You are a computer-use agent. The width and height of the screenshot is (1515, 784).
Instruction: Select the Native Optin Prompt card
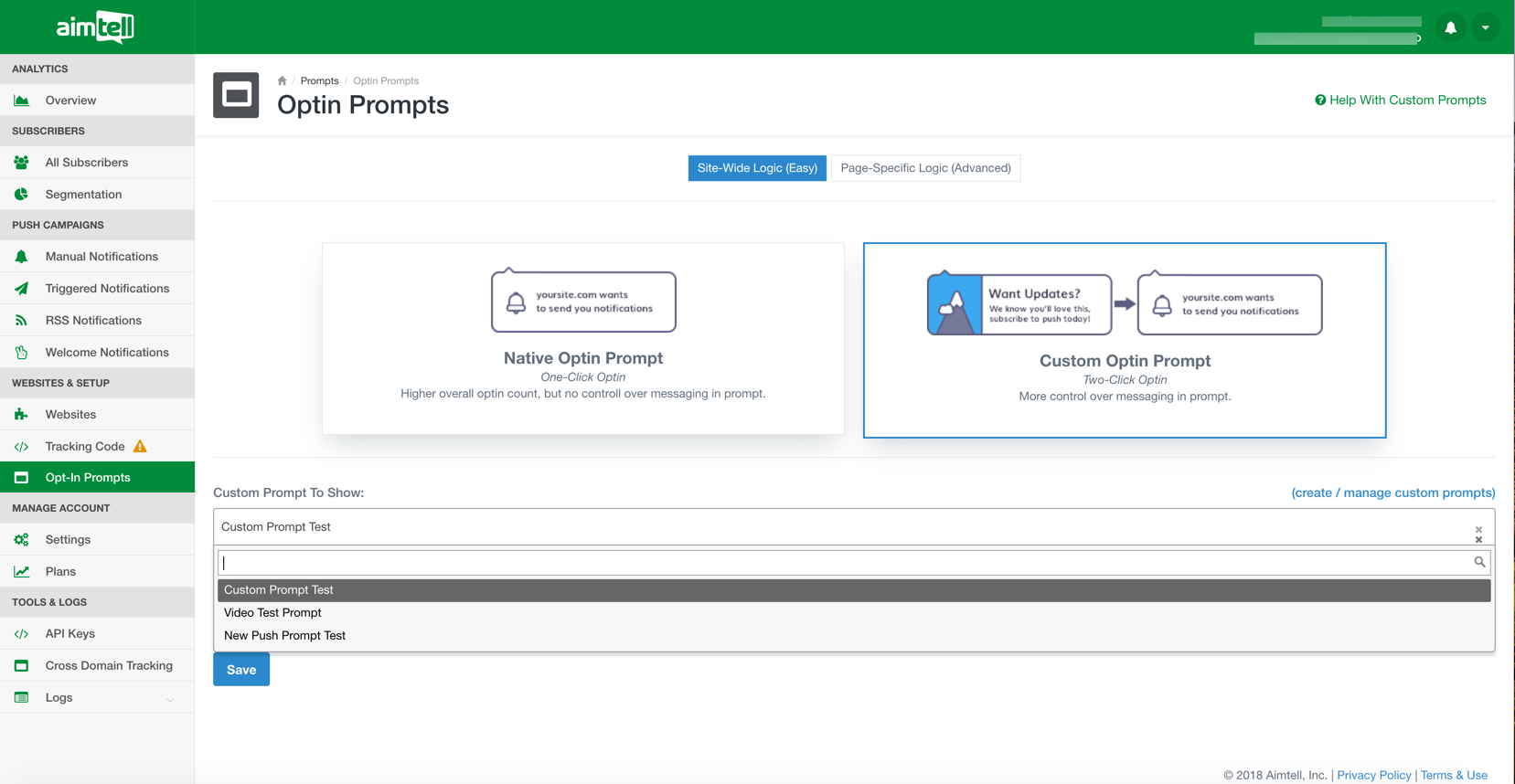pyautogui.click(x=583, y=338)
